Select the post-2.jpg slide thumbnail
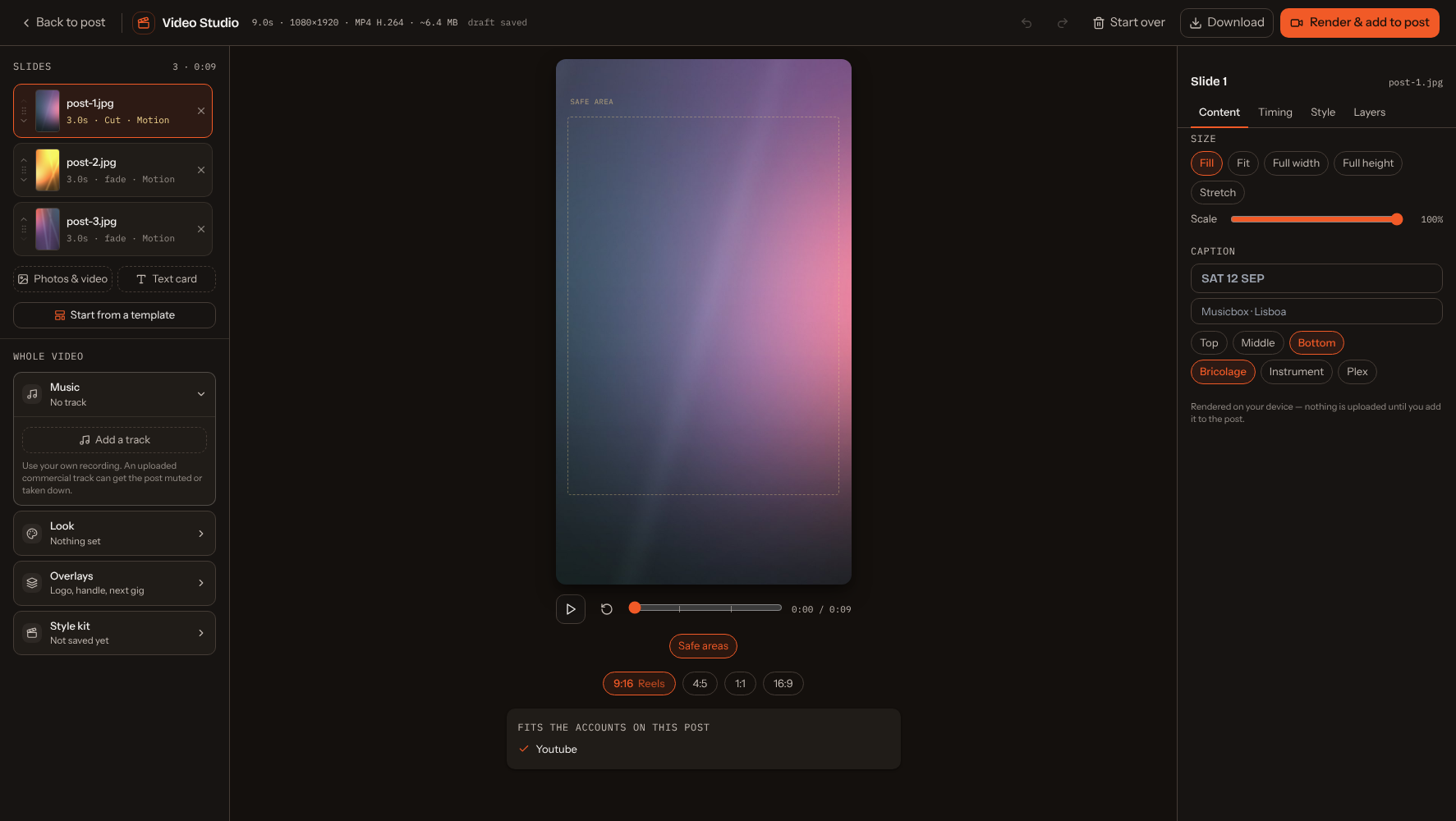 coord(48,170)
